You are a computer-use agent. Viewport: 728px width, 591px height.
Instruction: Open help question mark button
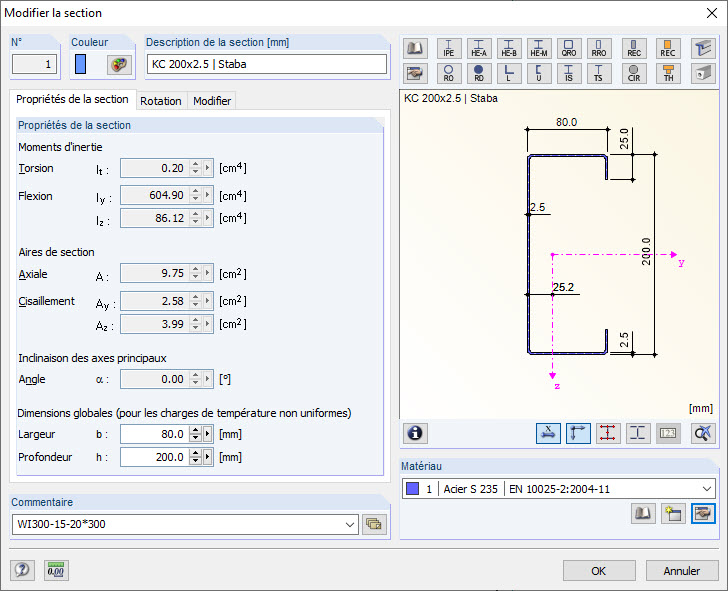[22, 570]
